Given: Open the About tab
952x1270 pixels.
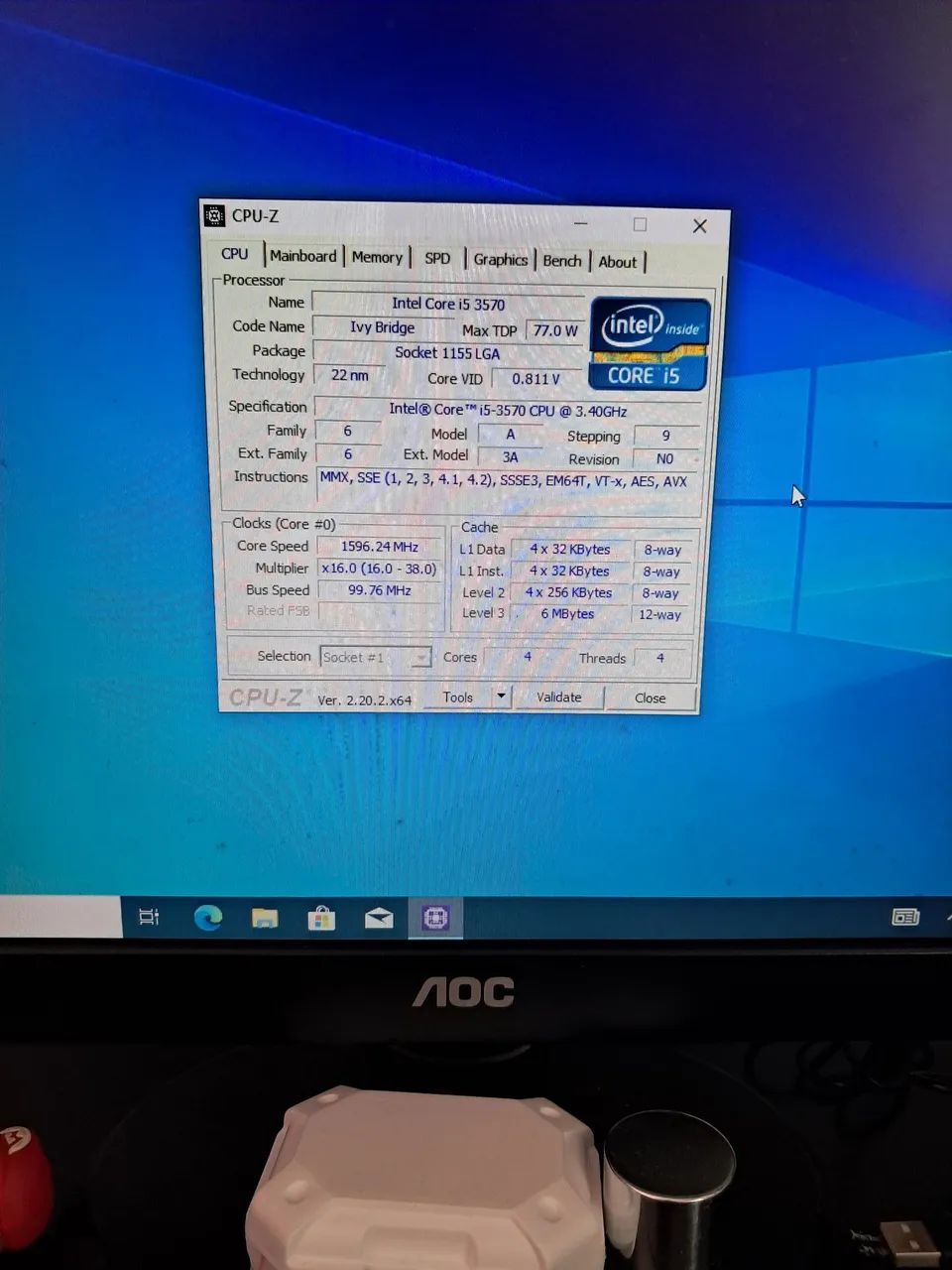Looking at the screenshot, I should click(618, 262).
